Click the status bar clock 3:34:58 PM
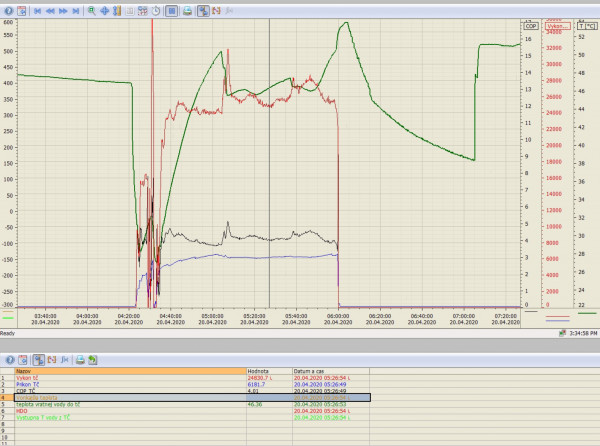 [x=583, y=334]
